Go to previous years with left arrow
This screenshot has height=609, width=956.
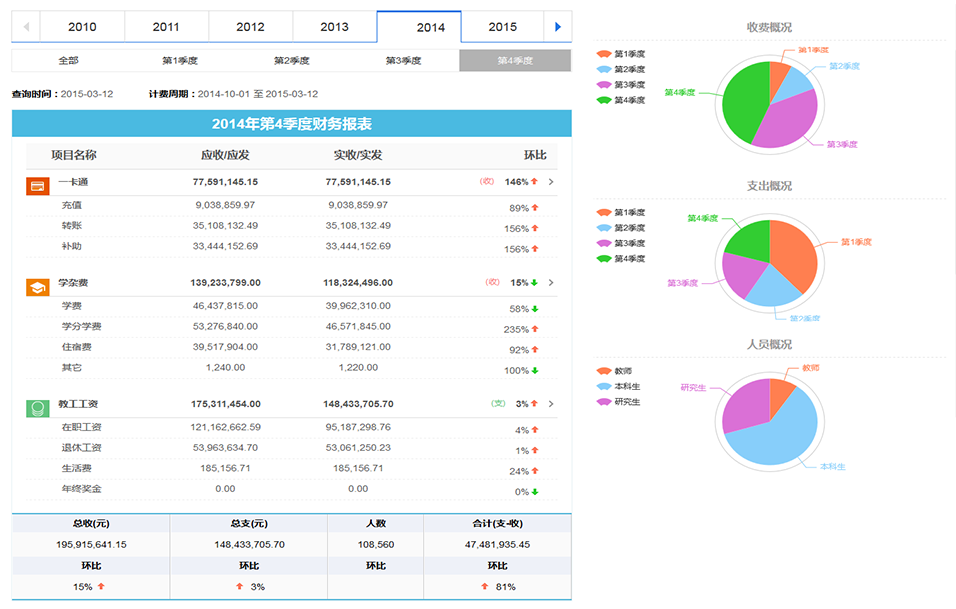(x=25, y=27)
